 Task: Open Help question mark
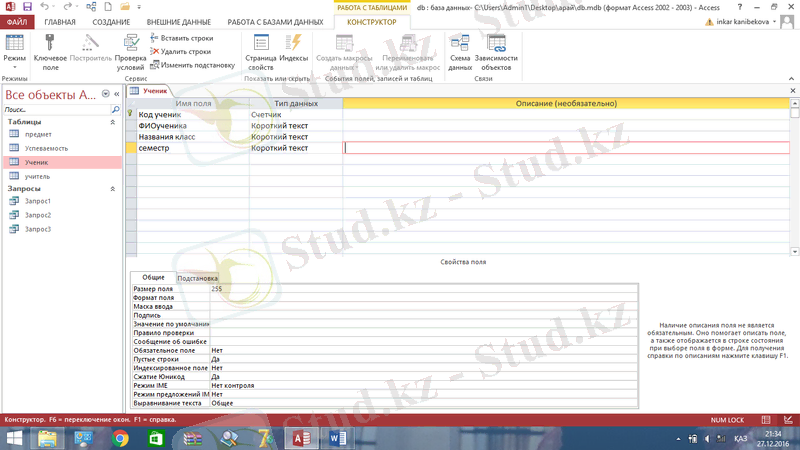(740, 7)
